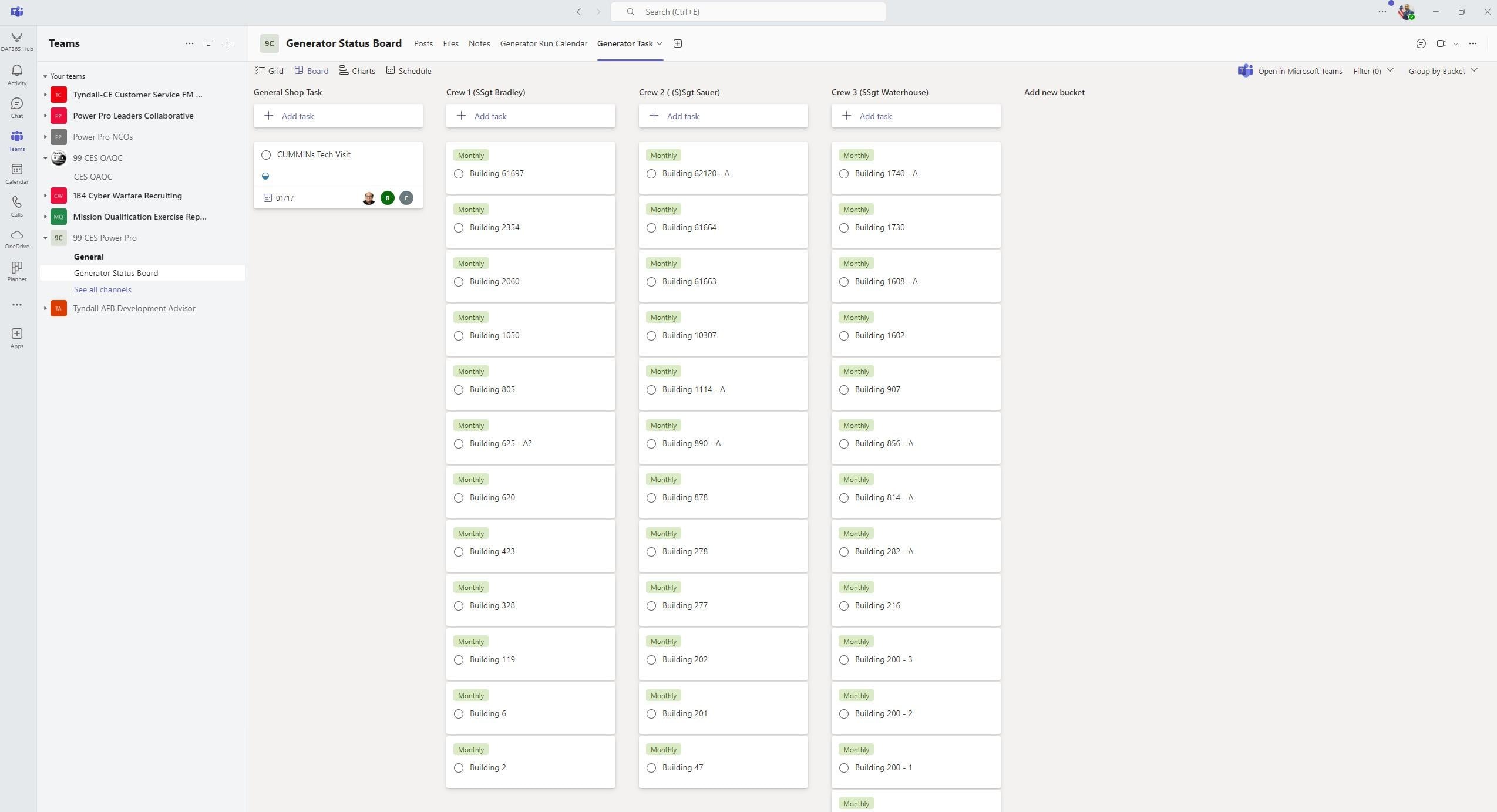Open the Activity bell icon
The width and height of the screenshot is (1497, 812).
click(17, 75)
